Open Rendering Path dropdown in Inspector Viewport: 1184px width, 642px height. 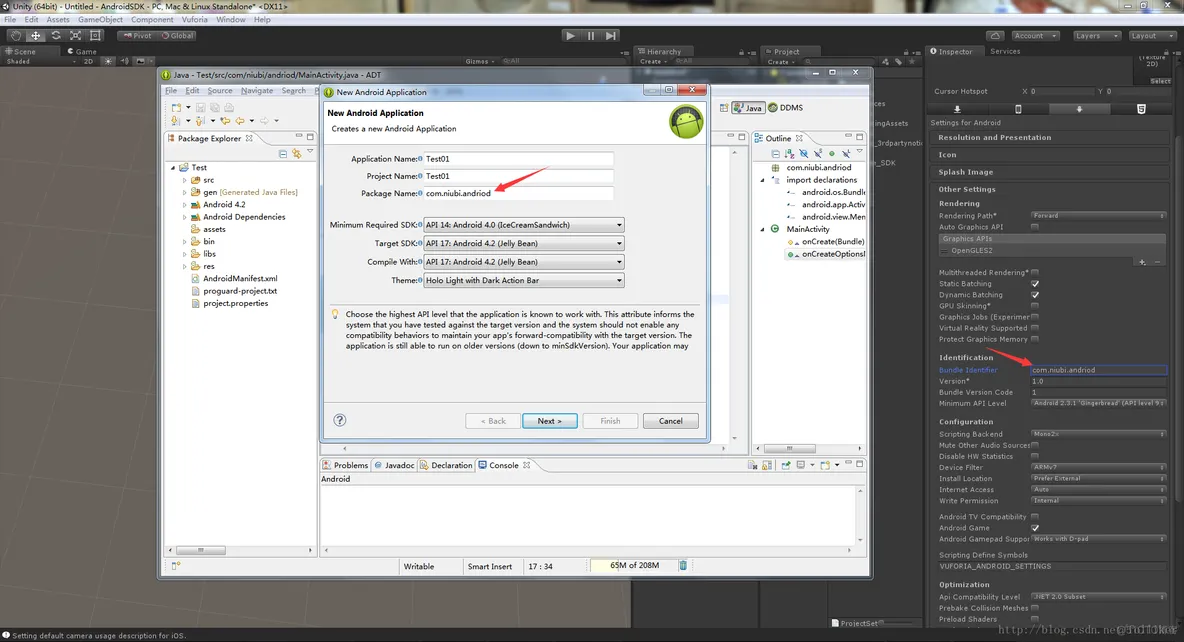[x=1098, y=216]
